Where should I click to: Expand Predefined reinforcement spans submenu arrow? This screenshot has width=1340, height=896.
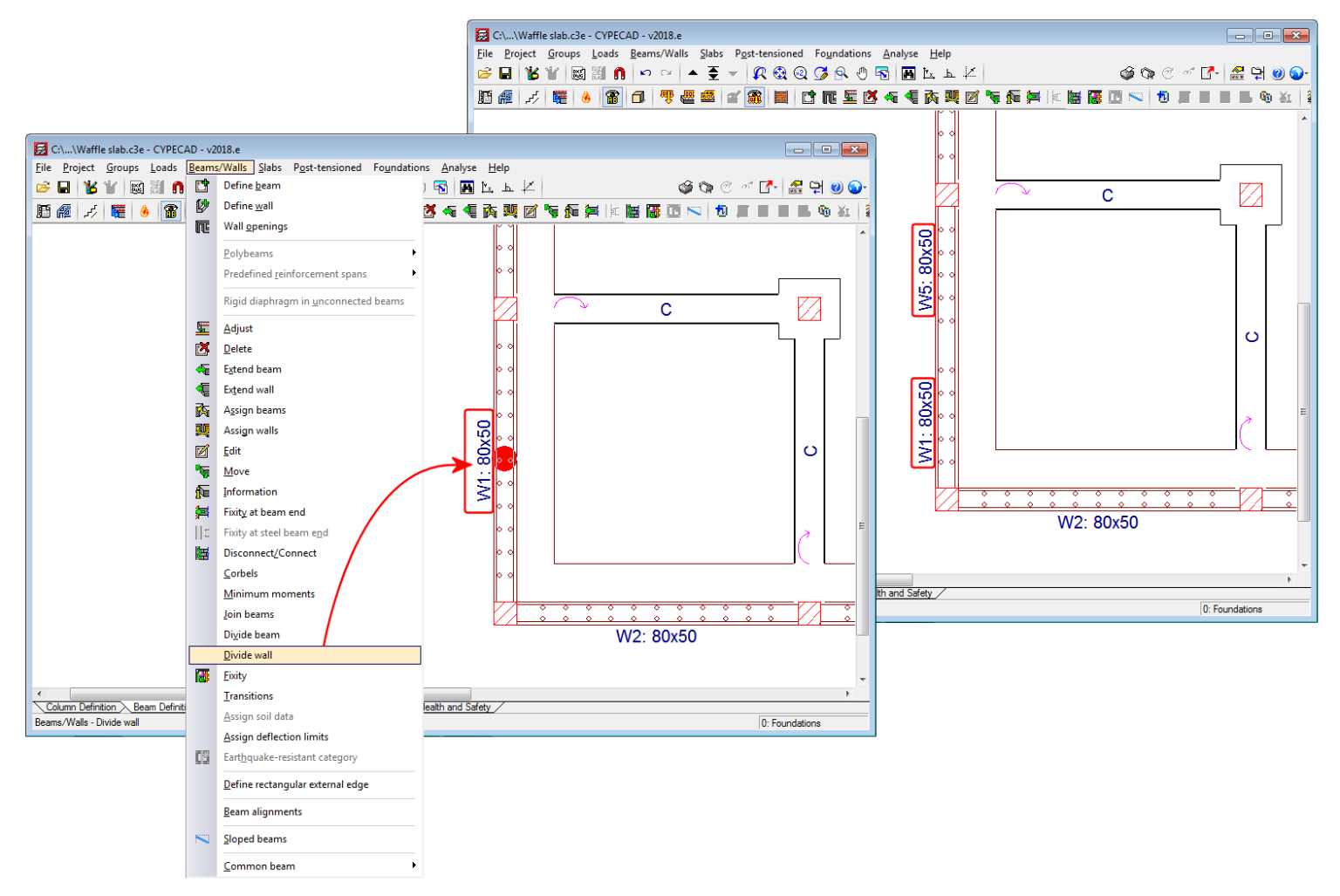pyautogui.click(x=414, y=273)
